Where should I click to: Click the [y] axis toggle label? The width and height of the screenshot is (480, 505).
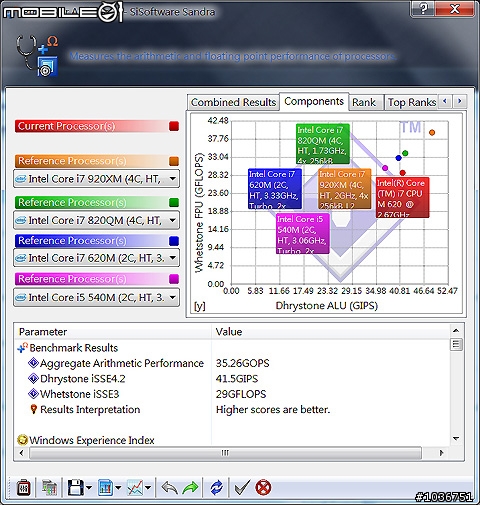[x=200, y=306]
